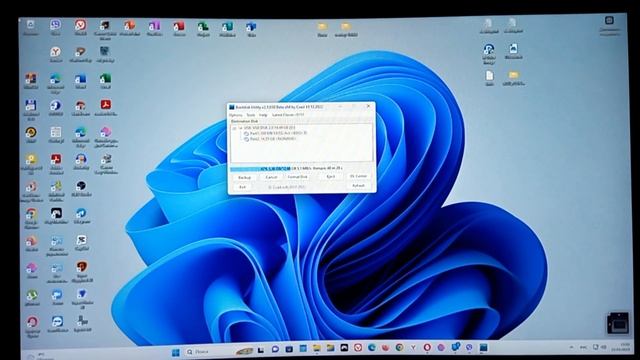
Task: Open the Windows Start menu
Action: [176, 352]
